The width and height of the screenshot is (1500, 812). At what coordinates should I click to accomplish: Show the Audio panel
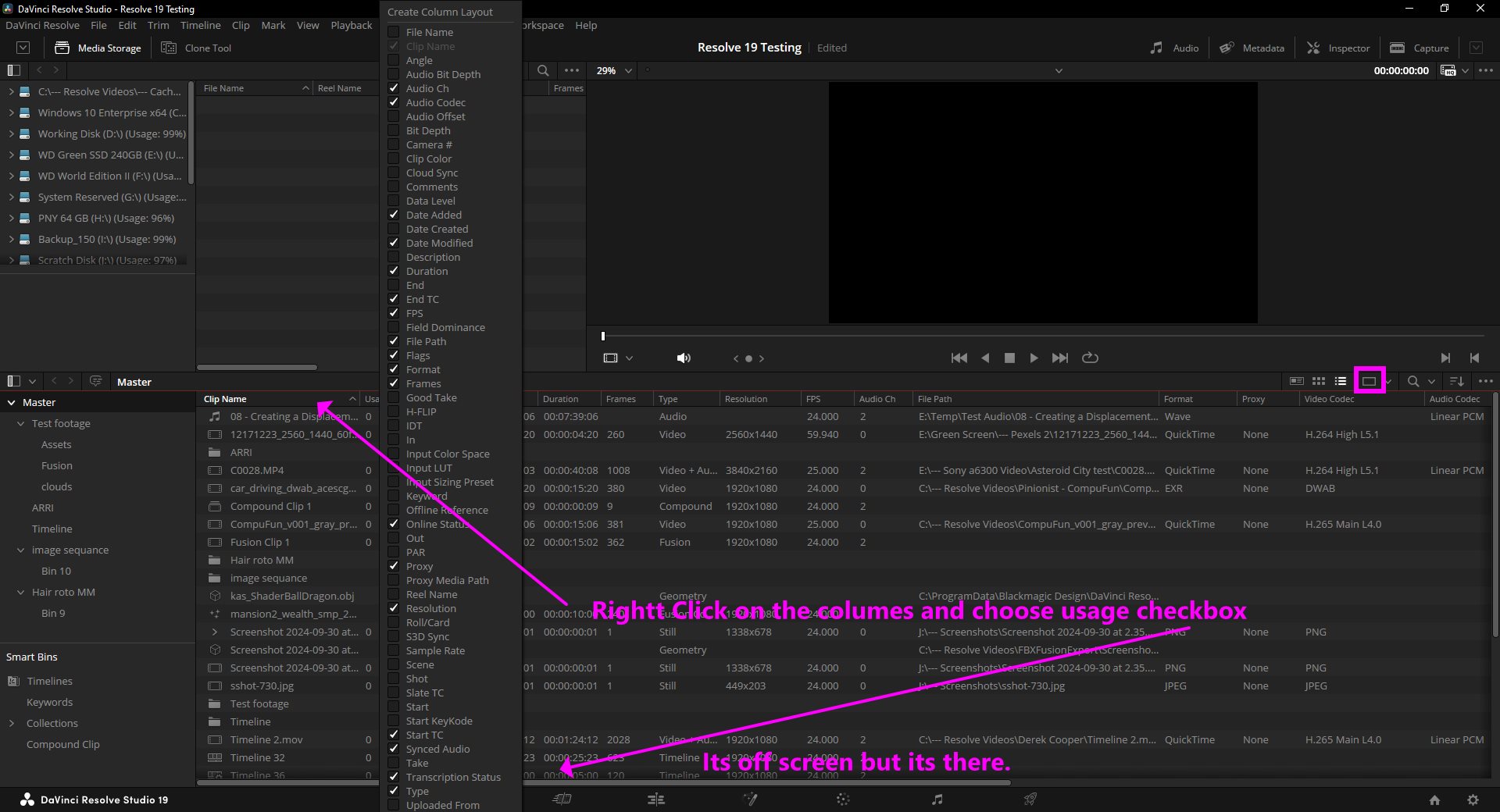[1174, 48]
